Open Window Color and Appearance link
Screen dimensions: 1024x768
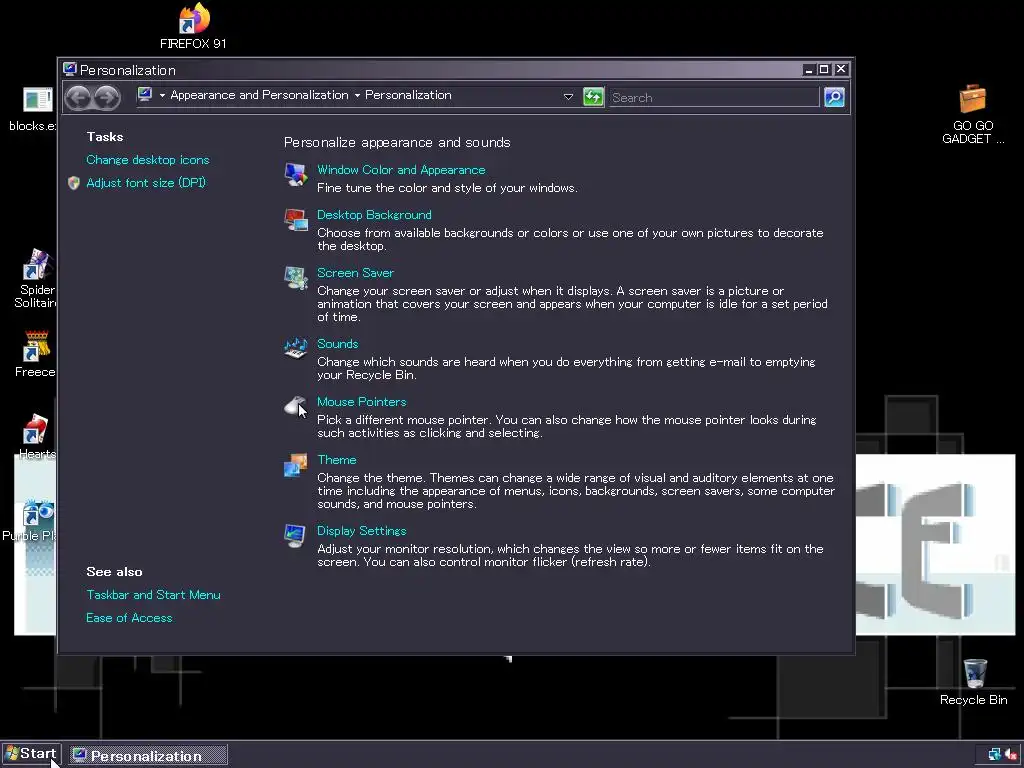tap(401, 170)
